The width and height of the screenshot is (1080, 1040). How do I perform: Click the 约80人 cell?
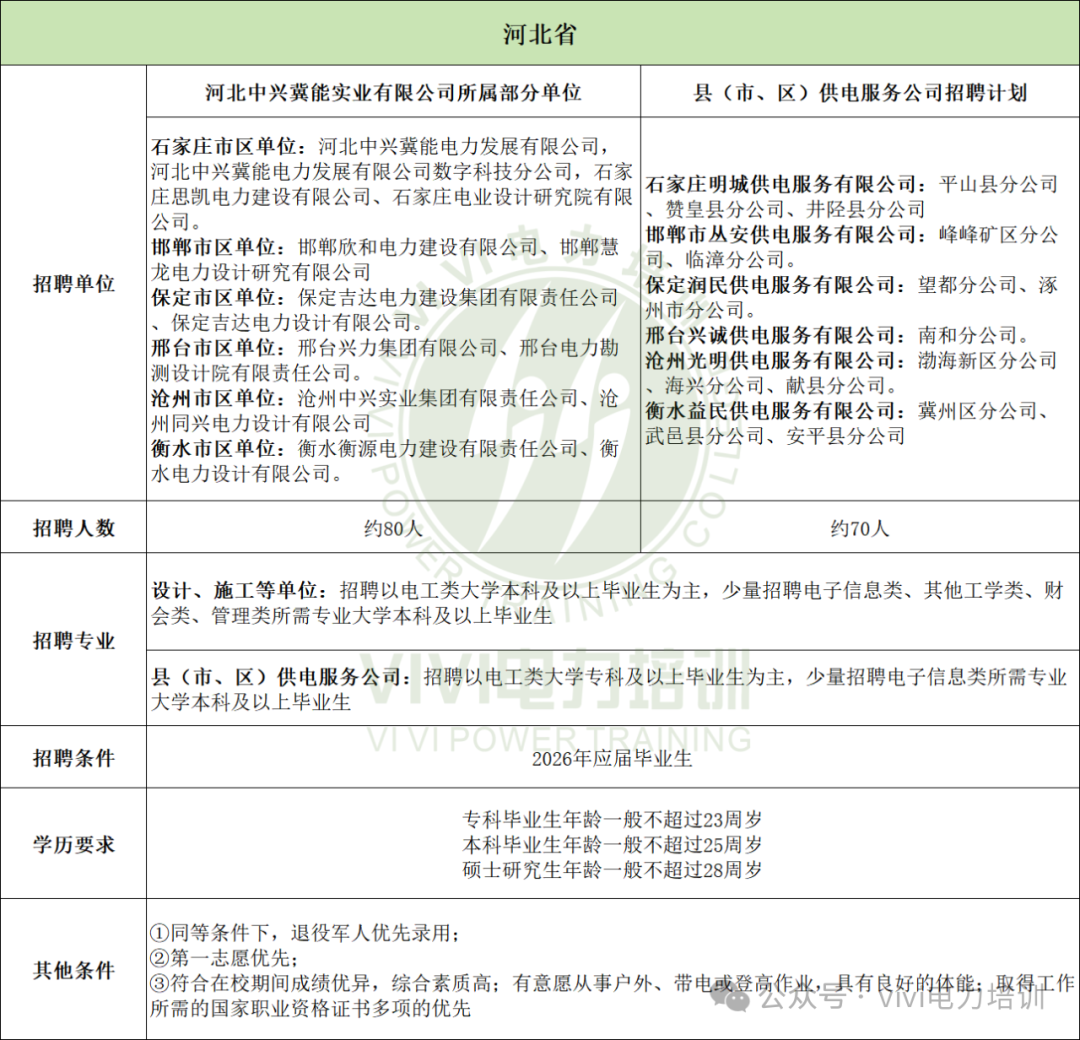[x=393, y=528]
